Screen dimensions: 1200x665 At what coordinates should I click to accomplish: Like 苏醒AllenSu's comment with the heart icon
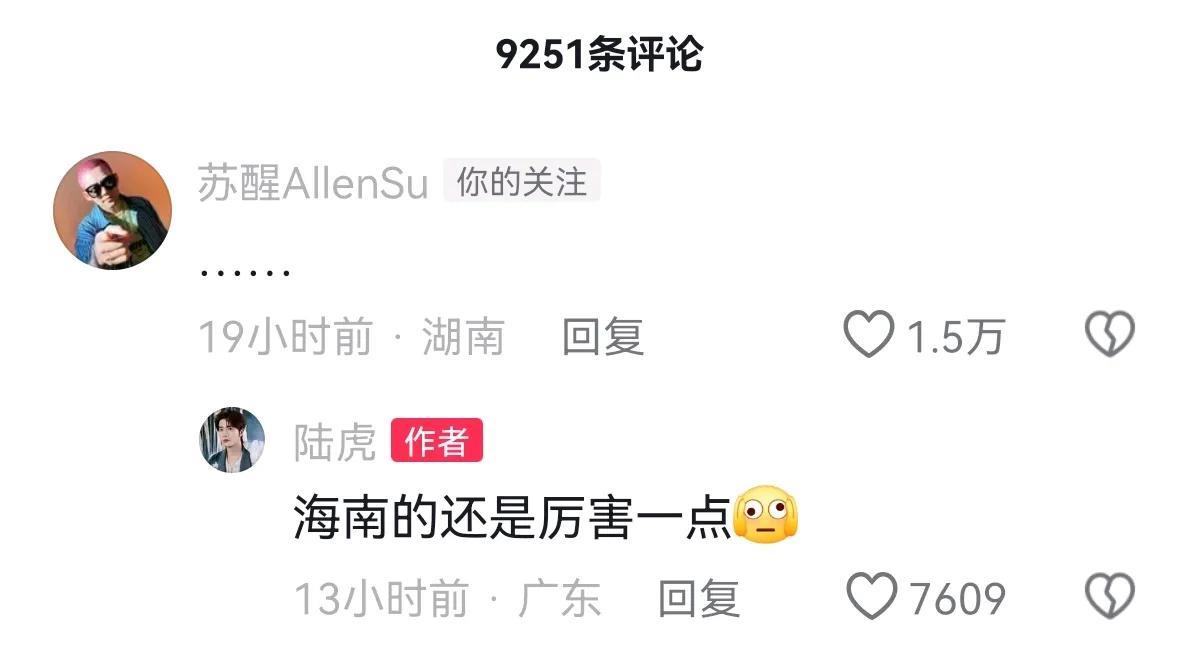pos(868,335)
